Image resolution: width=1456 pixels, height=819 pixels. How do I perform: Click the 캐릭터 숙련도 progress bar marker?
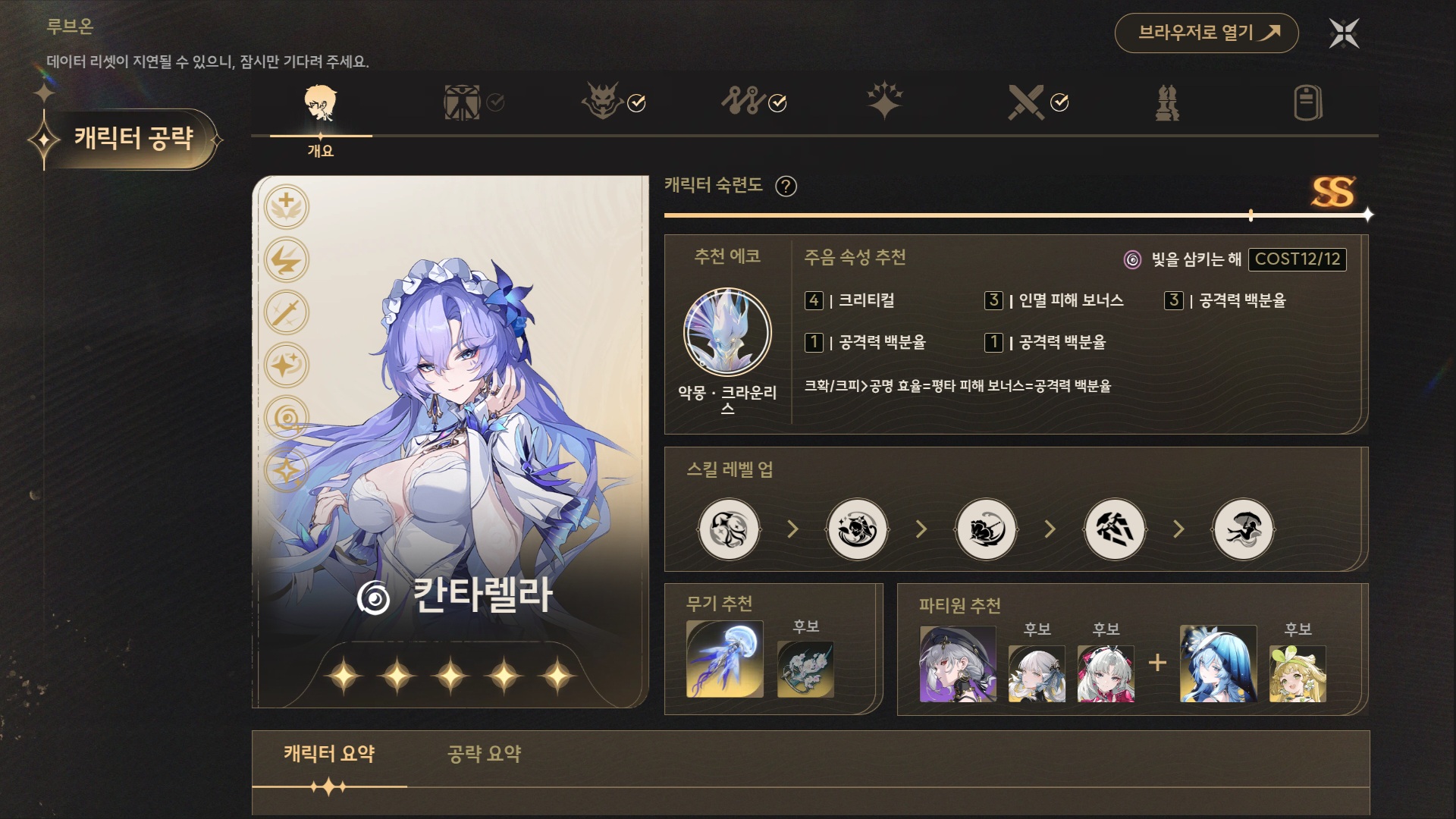click(x=1250, y=216)
